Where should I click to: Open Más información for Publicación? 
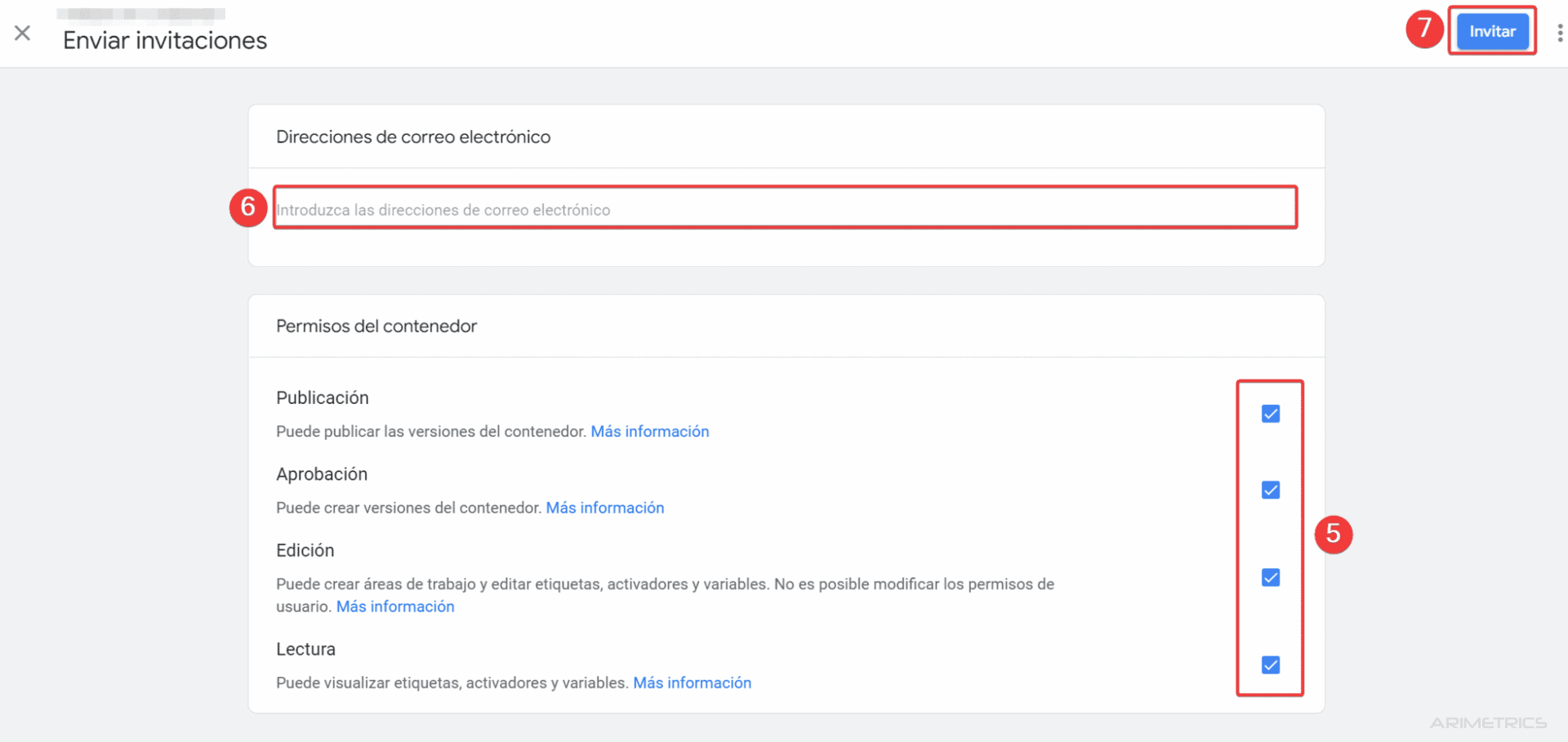(x=649, y=431)
